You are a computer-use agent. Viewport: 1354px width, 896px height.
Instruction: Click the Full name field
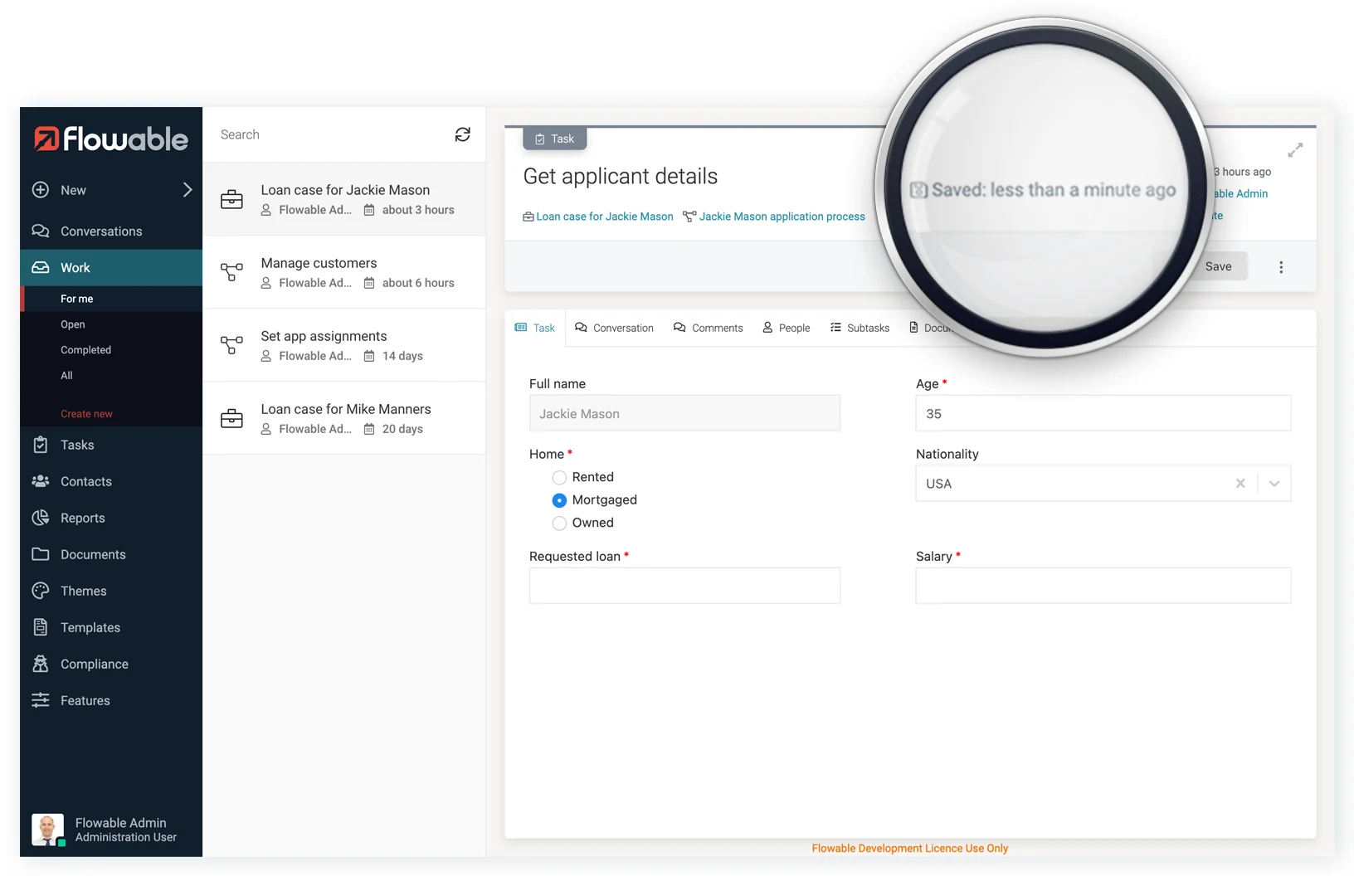[x=684, y=413]
